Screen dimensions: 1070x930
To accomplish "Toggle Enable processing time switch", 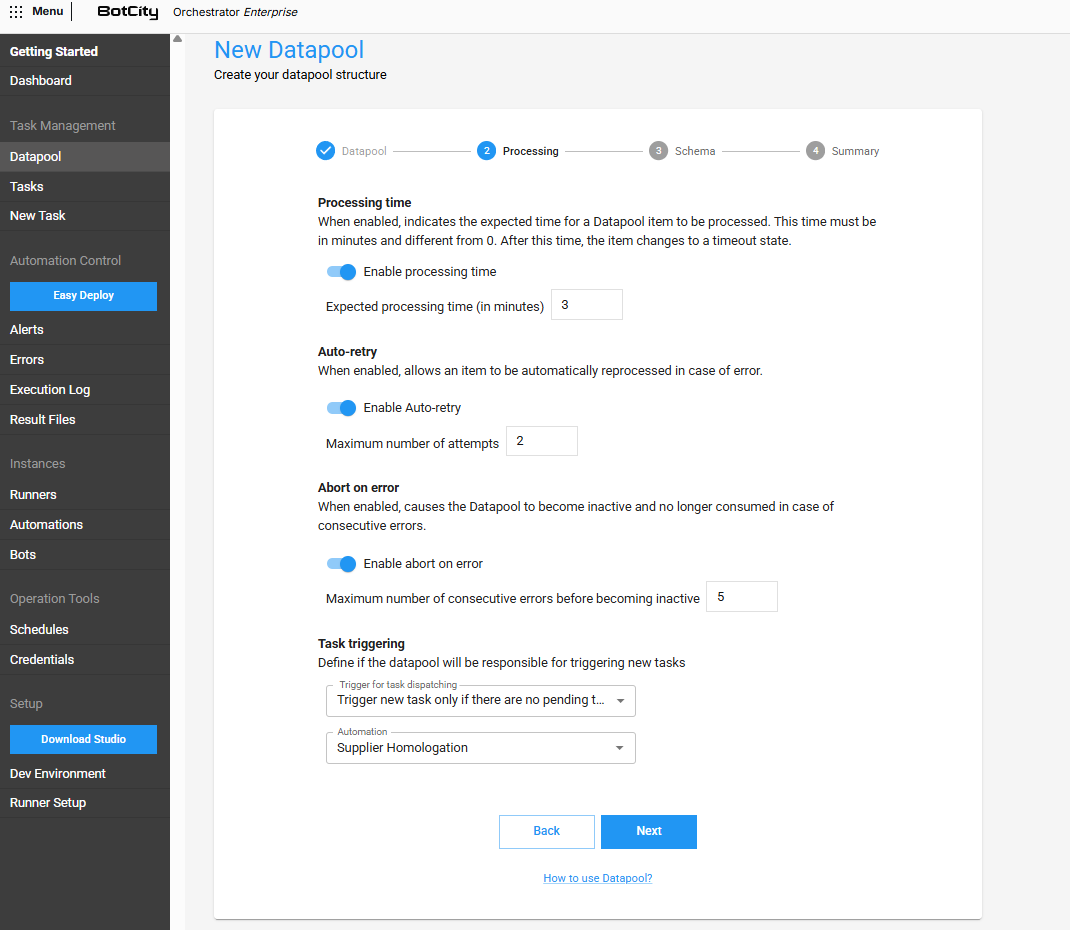I will pyautogui.click(x=342, y=272).
